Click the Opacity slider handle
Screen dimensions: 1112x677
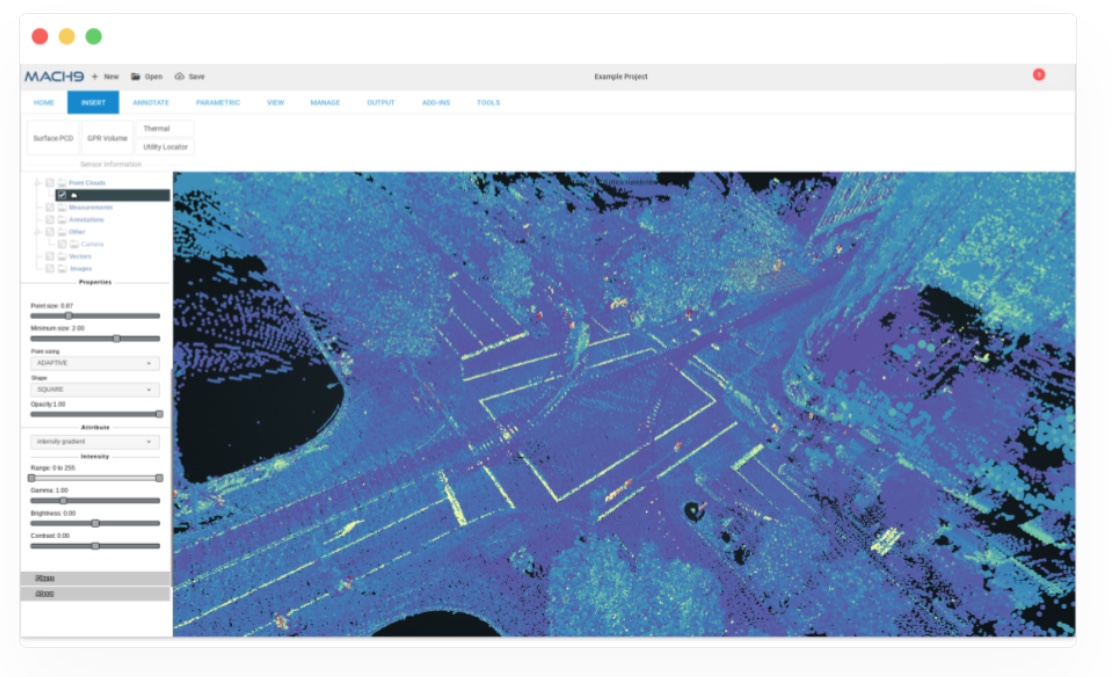point(159,414)
